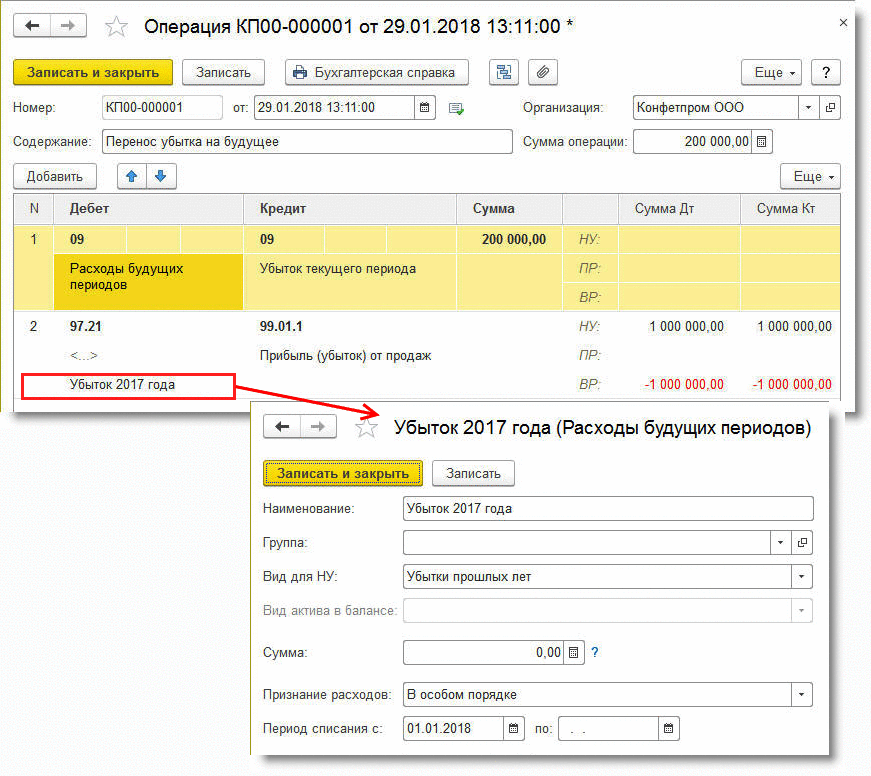Open calendar for Период списания start date

[x=514, y=728]
